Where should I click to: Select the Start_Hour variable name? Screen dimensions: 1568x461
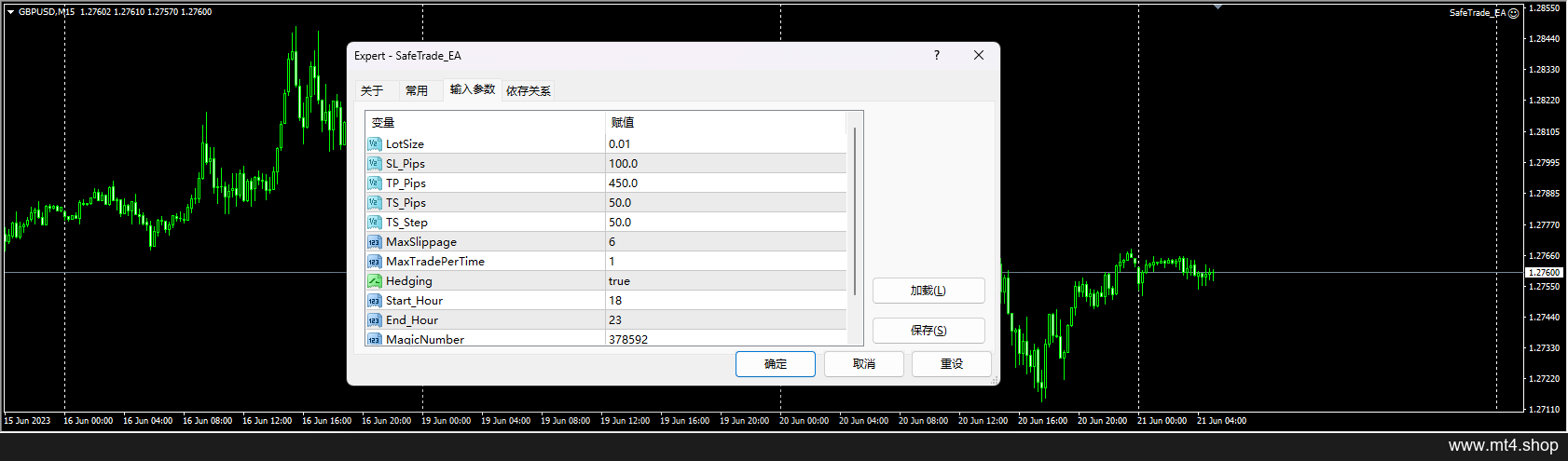pyautogui.click(x=414, y=300)
